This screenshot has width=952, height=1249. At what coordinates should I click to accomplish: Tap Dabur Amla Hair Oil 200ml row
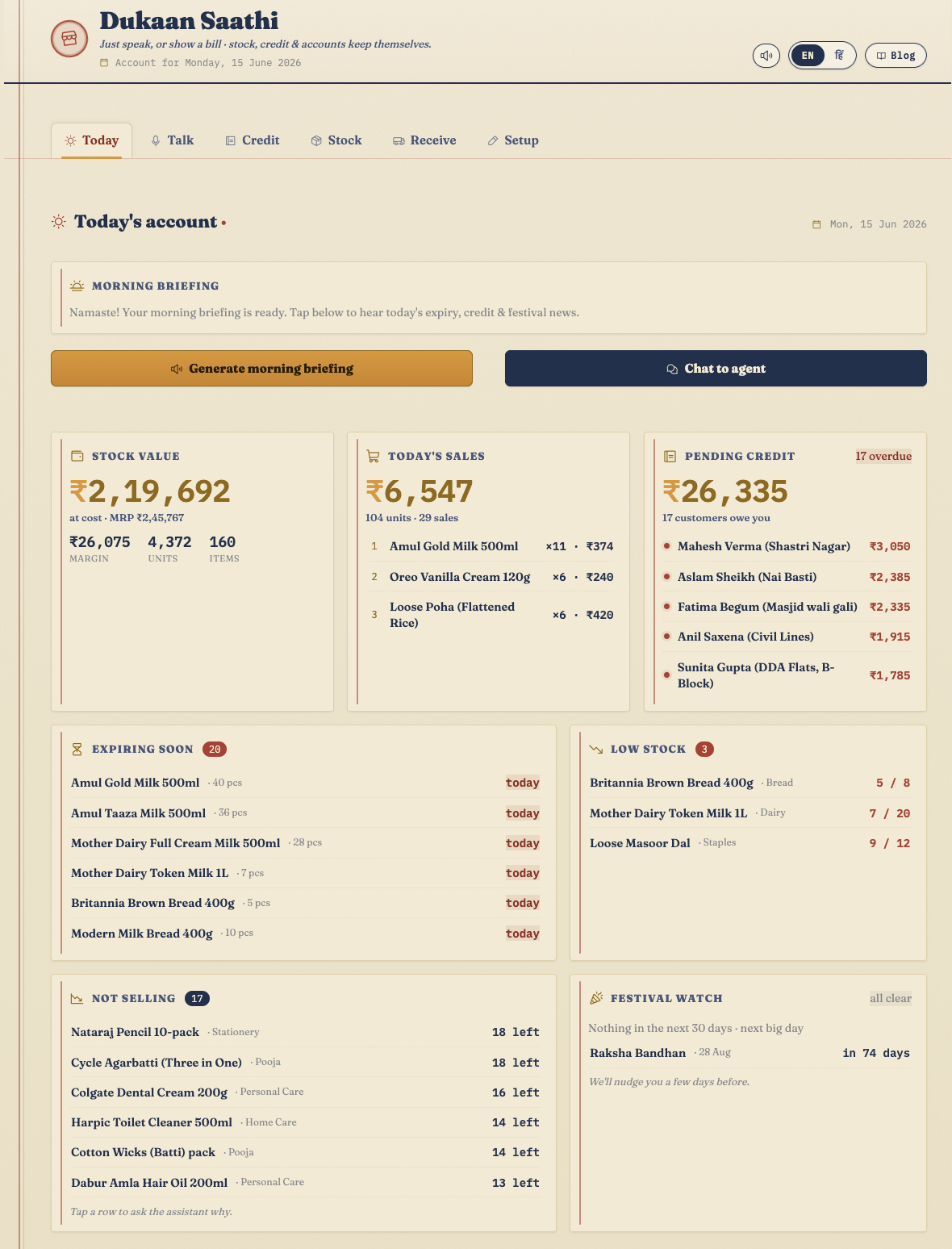tap(305, 1183)
